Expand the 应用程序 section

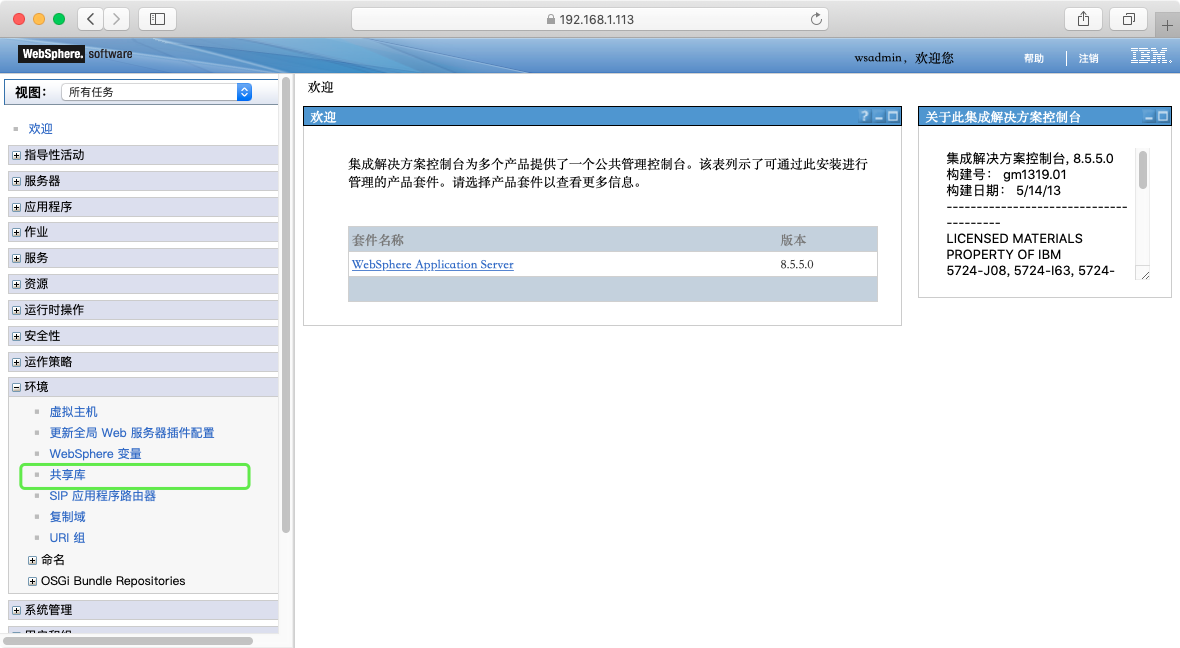[x=17, y=207]
